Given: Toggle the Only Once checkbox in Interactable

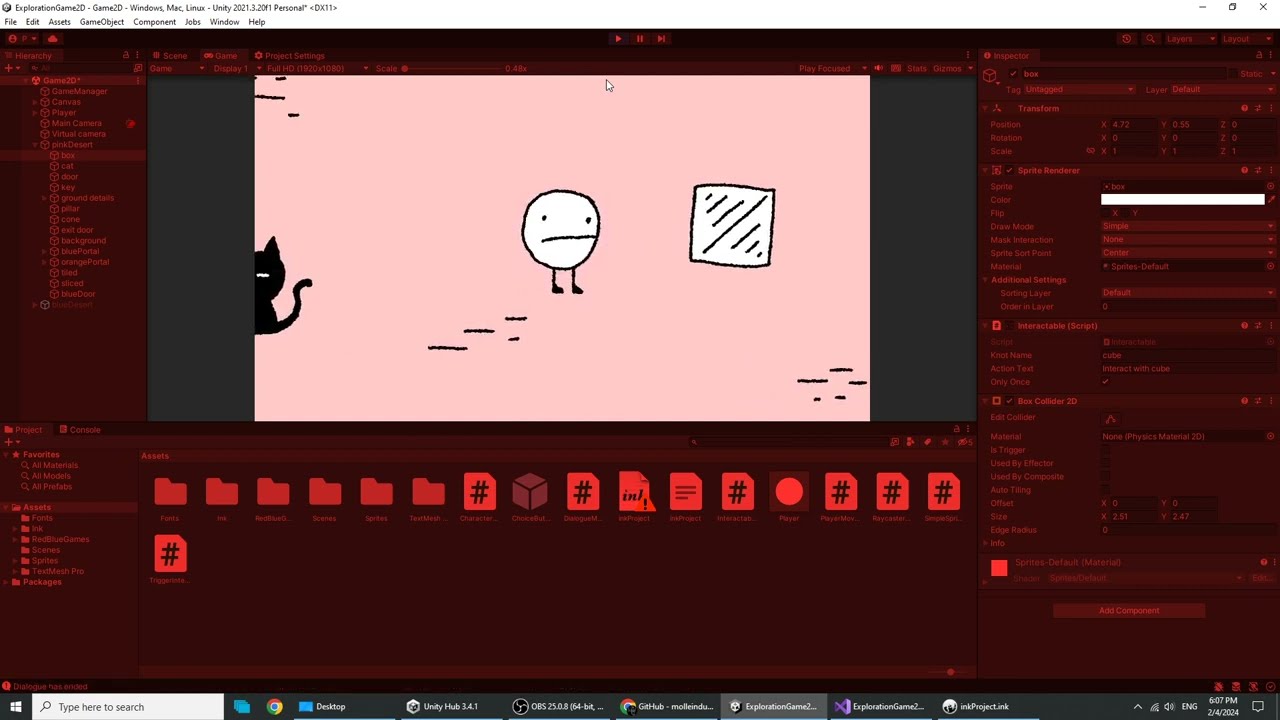Looking at the screenshot, I should pyautogui.click(x=1105, y=381).
